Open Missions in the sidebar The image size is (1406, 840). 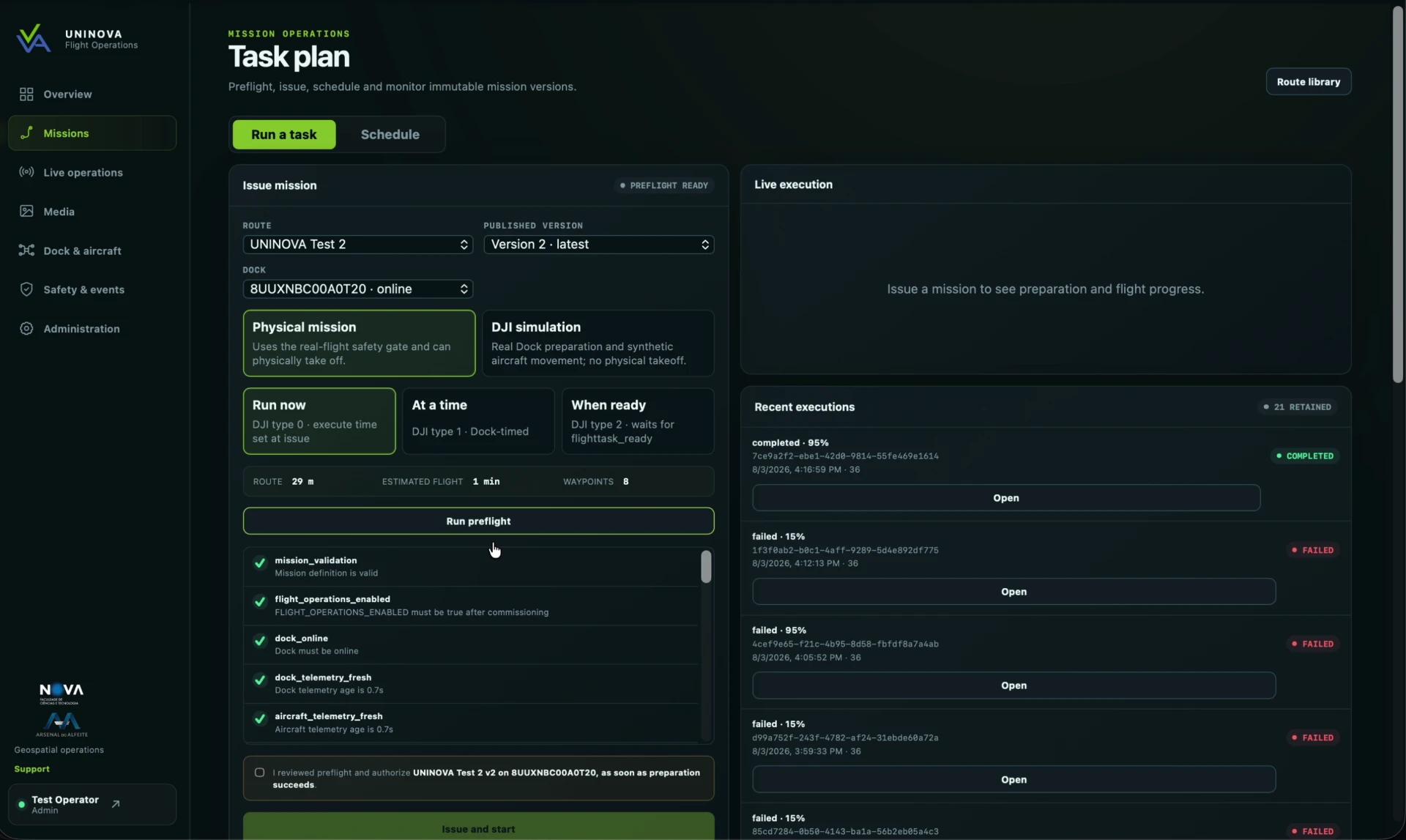(92, 133)
